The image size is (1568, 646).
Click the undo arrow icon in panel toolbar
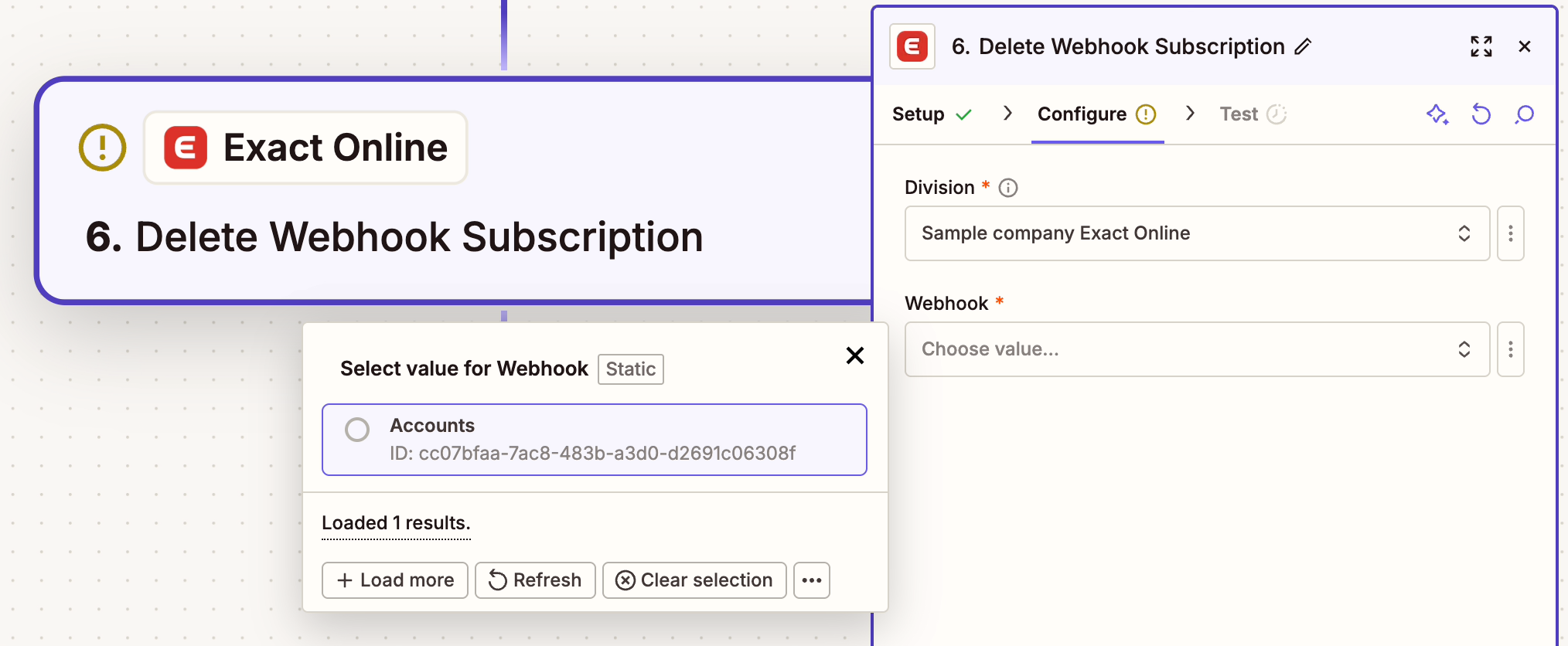click(1481, 114)
